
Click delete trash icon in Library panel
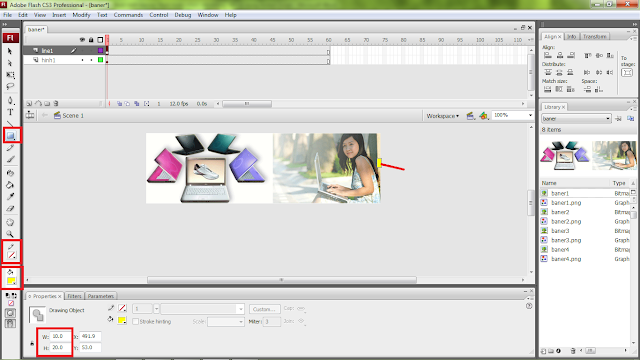click(573, 351)
